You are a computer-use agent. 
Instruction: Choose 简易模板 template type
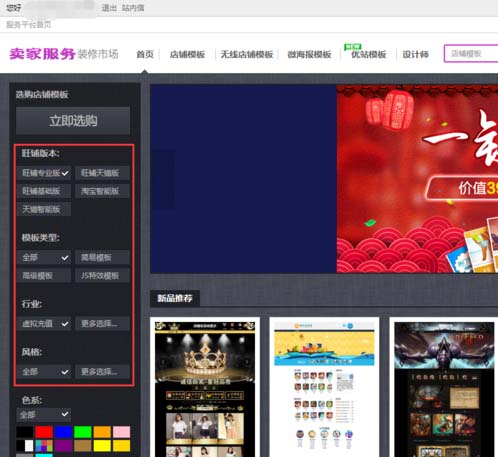point(102,257)
